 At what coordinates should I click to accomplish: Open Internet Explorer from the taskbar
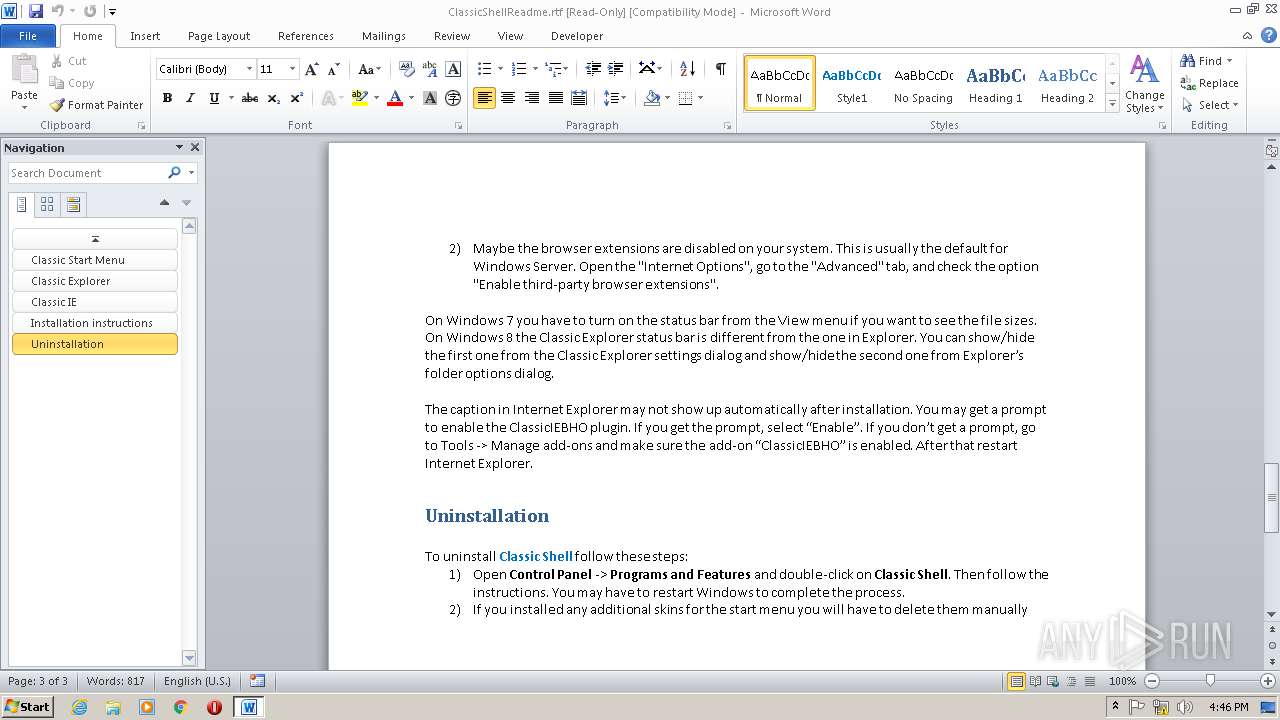(x=79, y=707)
